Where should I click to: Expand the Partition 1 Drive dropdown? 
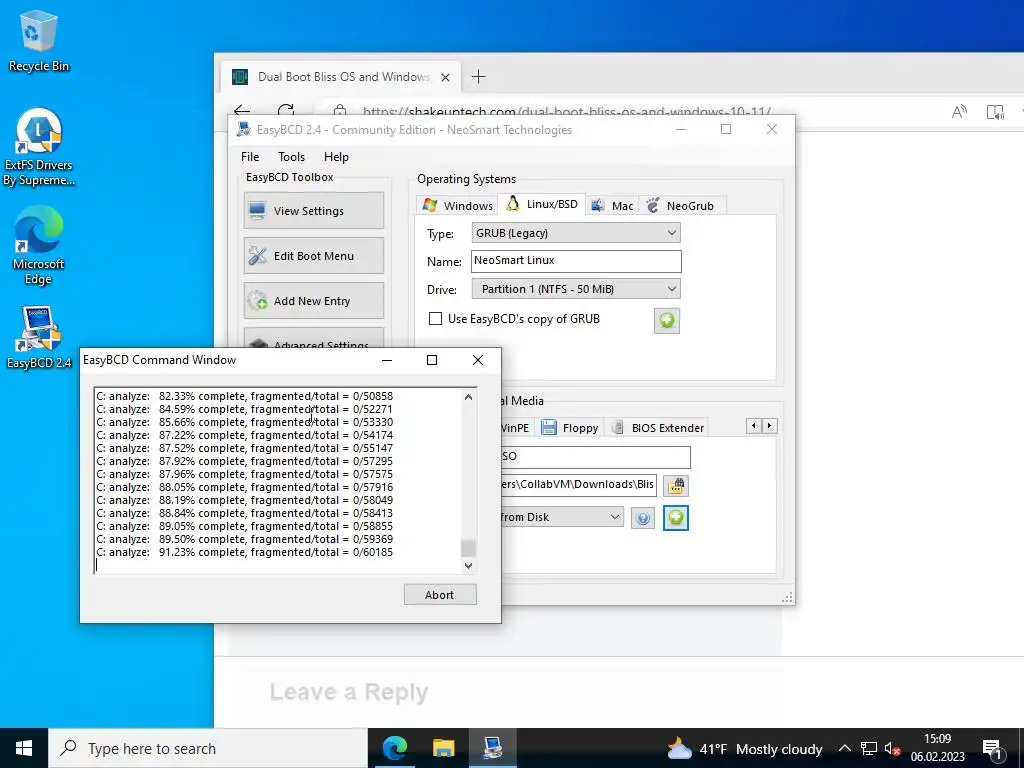(575, 289)
